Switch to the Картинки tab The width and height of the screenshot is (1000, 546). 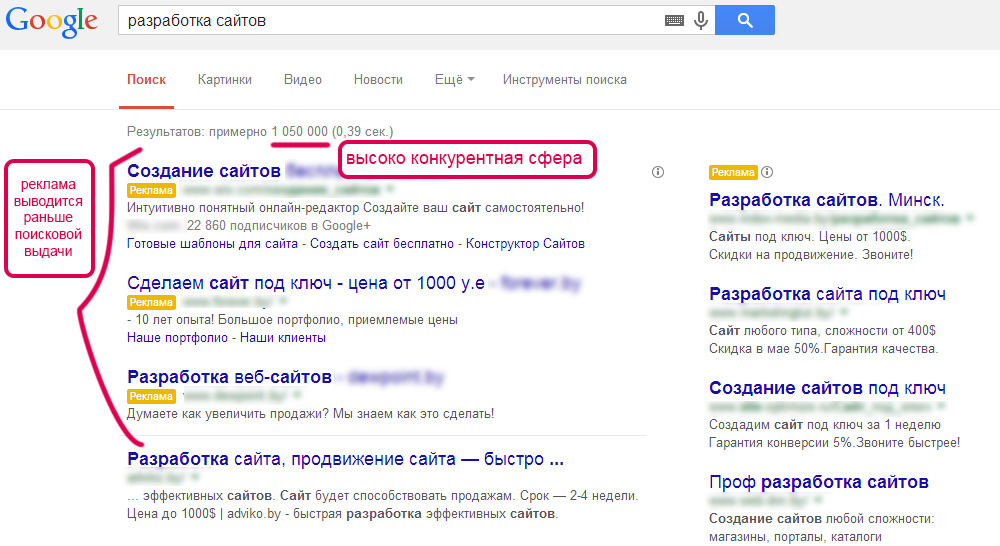click(x=224, y=80)
